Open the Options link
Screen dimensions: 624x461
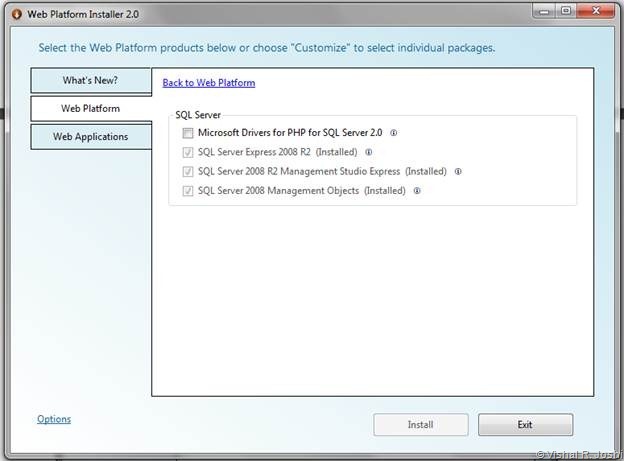click(54, 419)
